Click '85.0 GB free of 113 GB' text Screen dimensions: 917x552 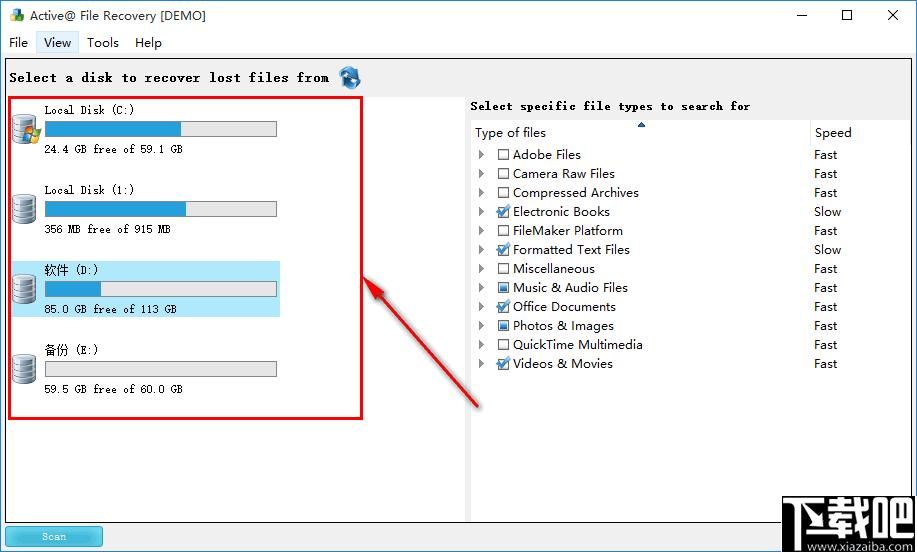pos(111,309)
